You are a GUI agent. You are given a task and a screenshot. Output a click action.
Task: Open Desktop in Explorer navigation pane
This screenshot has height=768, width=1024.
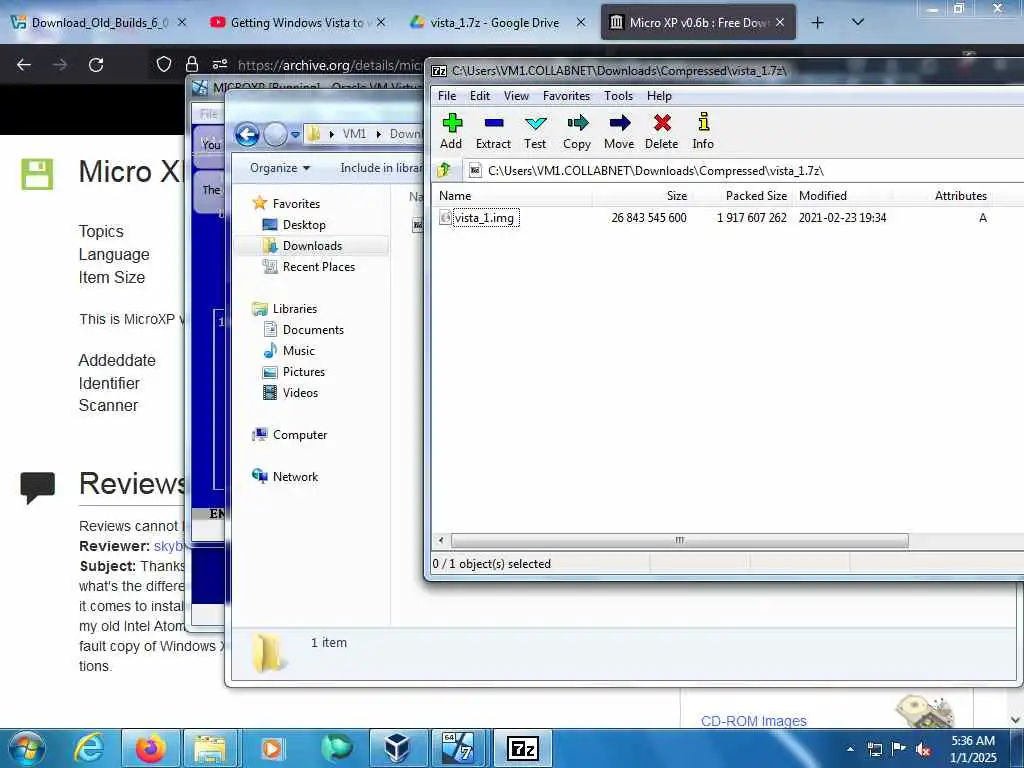click(304, 225)
